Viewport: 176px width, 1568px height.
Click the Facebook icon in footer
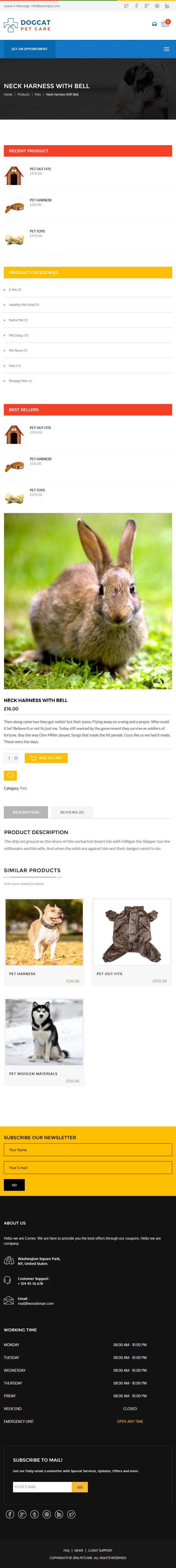[x=10, y=1514]
